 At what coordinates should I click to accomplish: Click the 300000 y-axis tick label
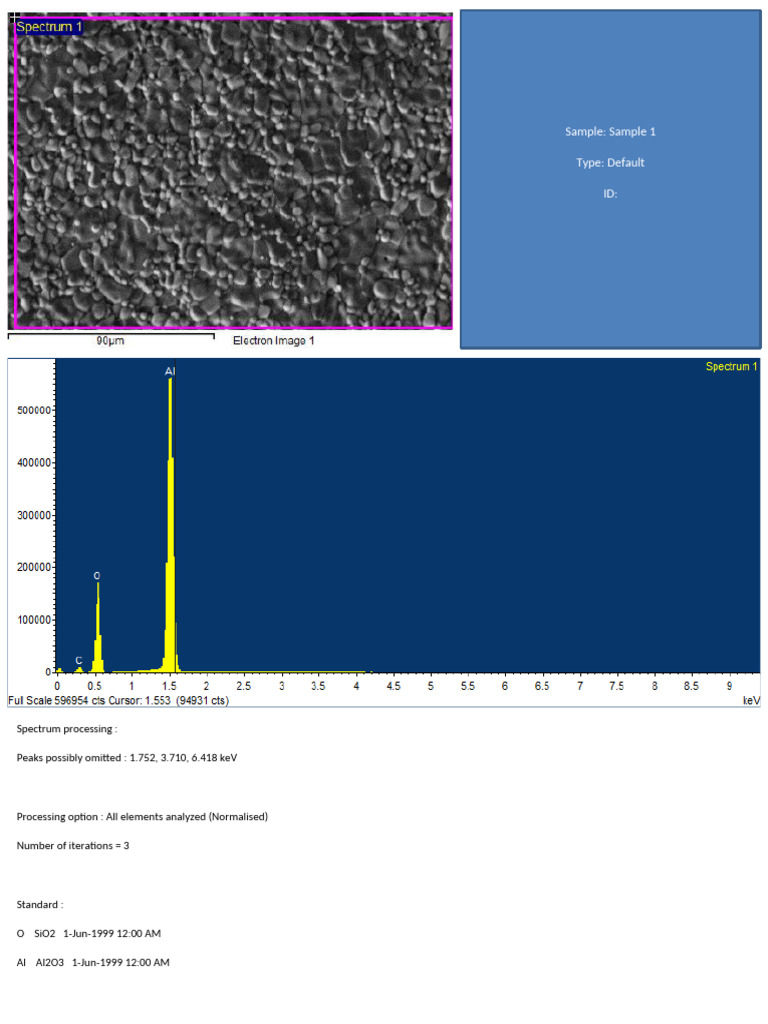click(34, 515)
